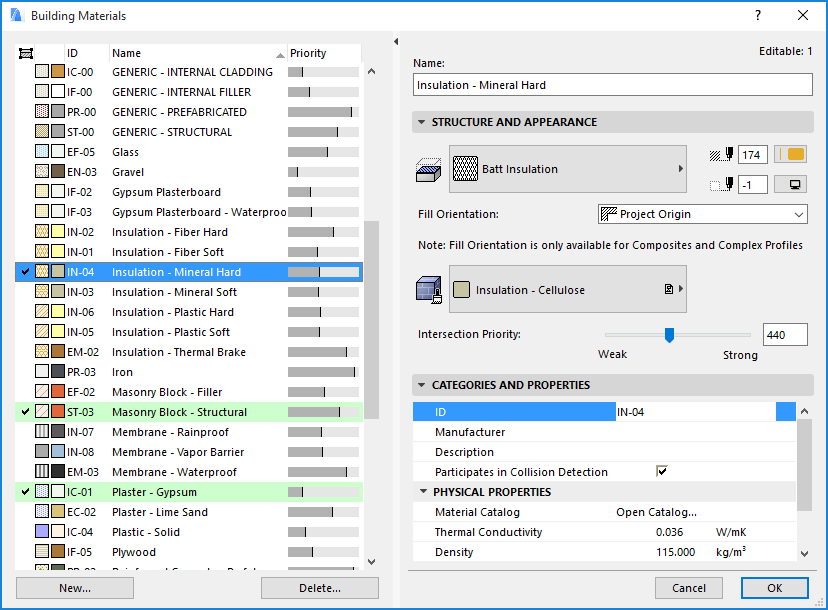Click the fill icon of Gypsum Plasterboard
Screen dimensions: 828x610
42,192
